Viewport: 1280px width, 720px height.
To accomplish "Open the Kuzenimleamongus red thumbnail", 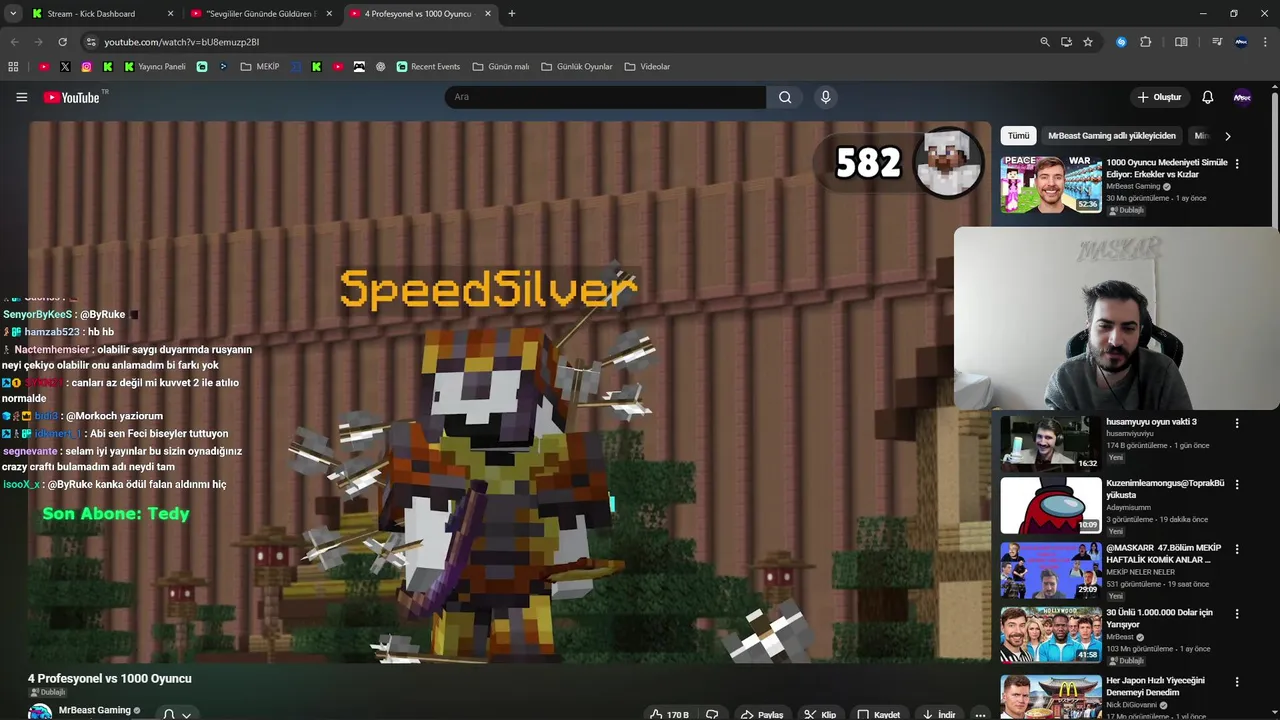I will pyautogui.click(x=1051, y=505).
